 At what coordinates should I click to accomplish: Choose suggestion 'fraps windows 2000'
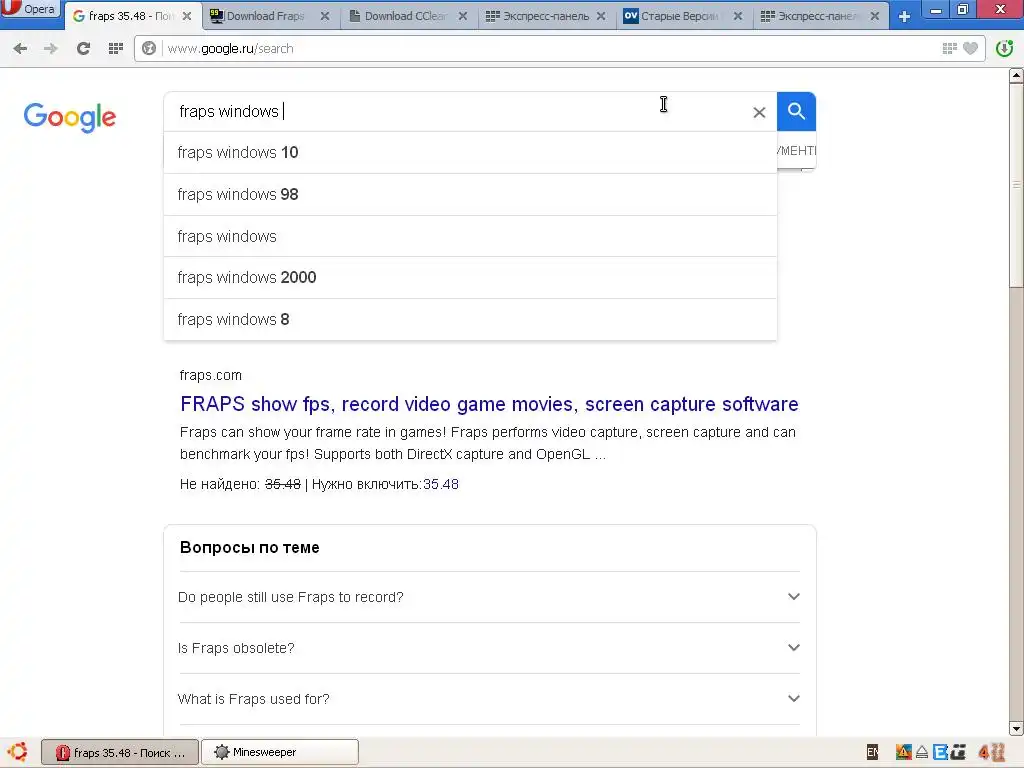[470, 278]
